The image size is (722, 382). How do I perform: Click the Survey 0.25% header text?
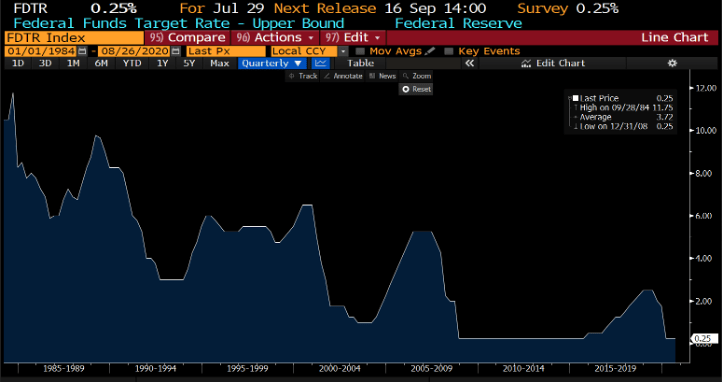tap(568, 8)
